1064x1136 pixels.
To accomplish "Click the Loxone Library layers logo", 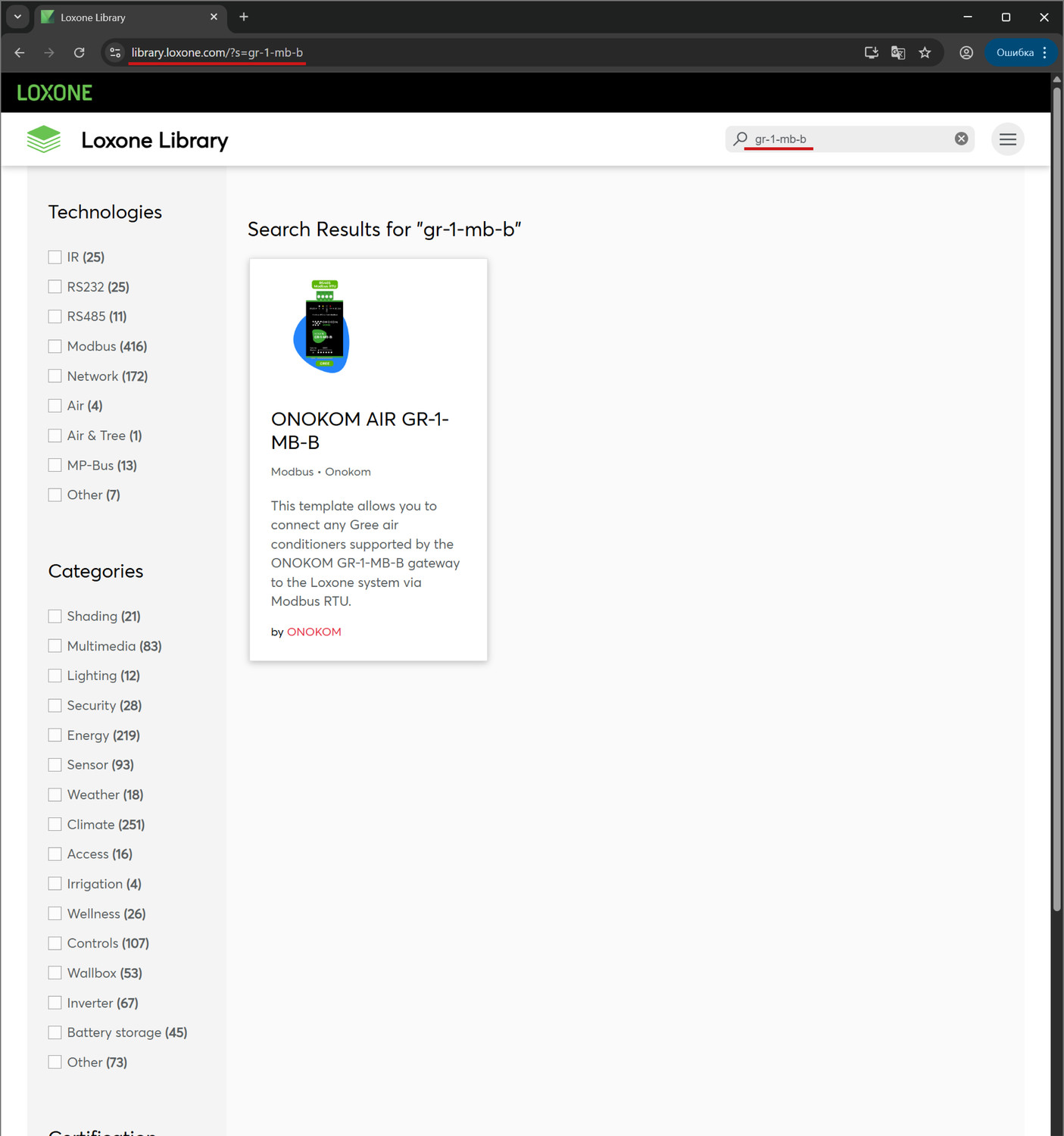I will pos(44,139).
